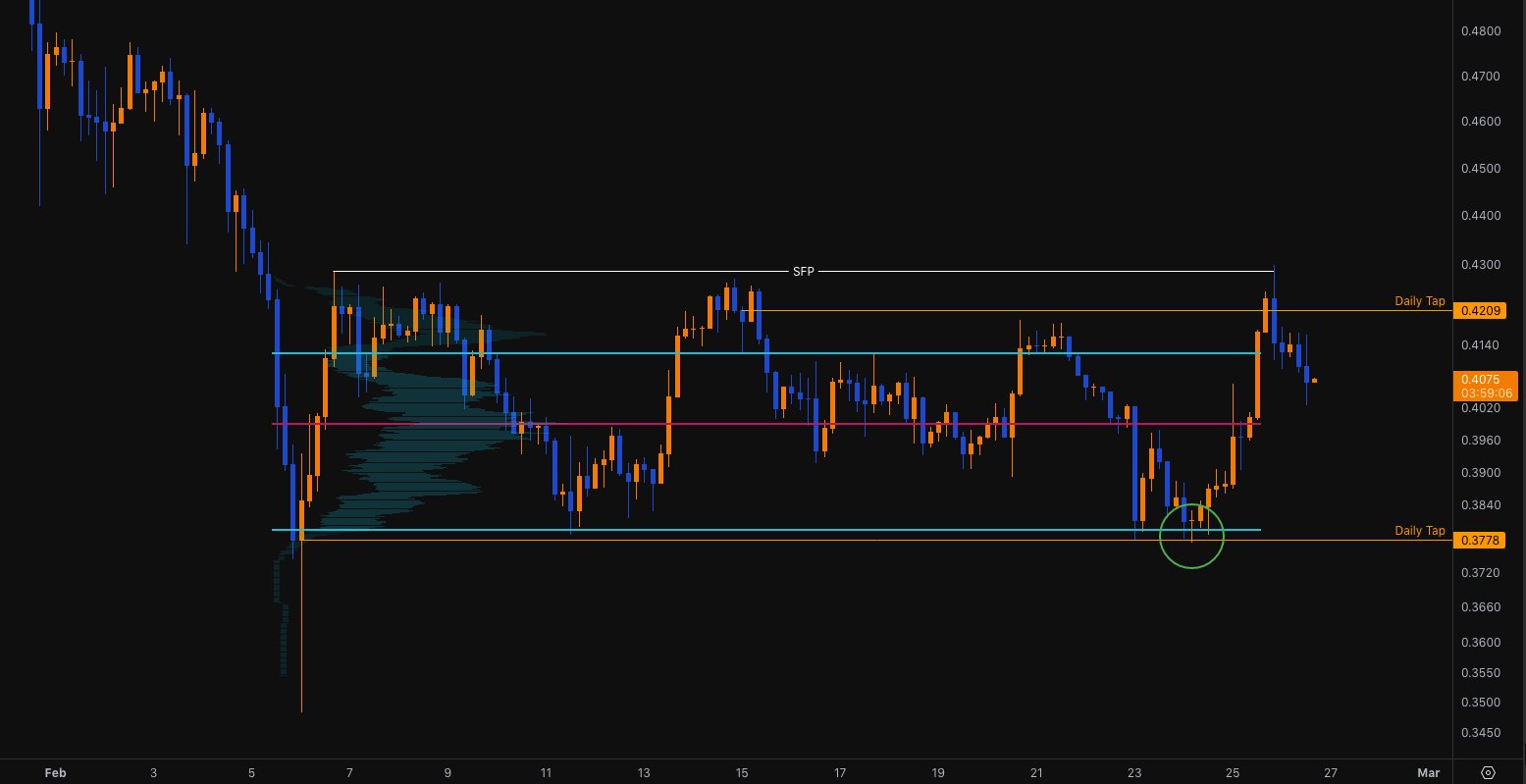This screenshot has width=1526, height=784.
Task: Click date 3 on the time axis
Action: pyautogui.click(x=154, y=772)
